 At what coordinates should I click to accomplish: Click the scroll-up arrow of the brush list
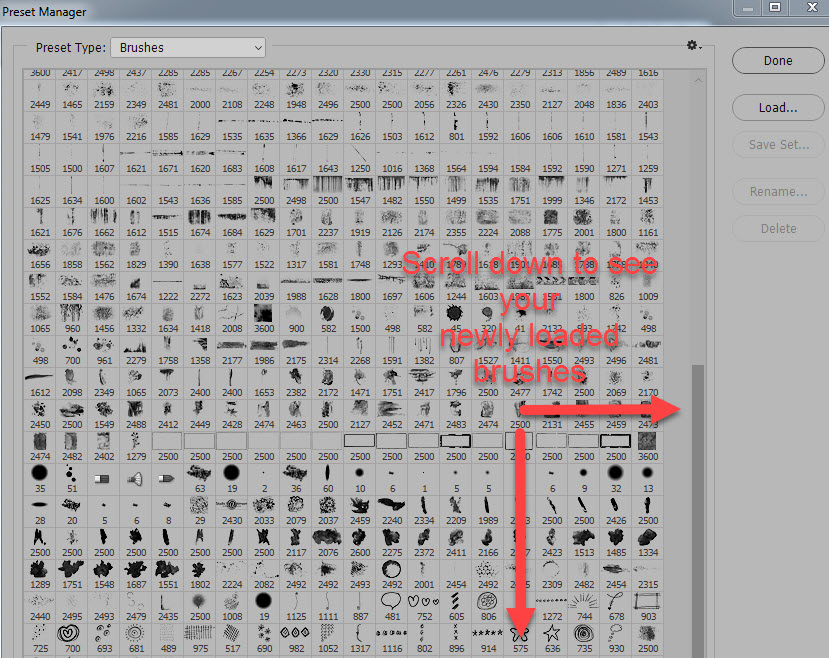coord(698,80)
